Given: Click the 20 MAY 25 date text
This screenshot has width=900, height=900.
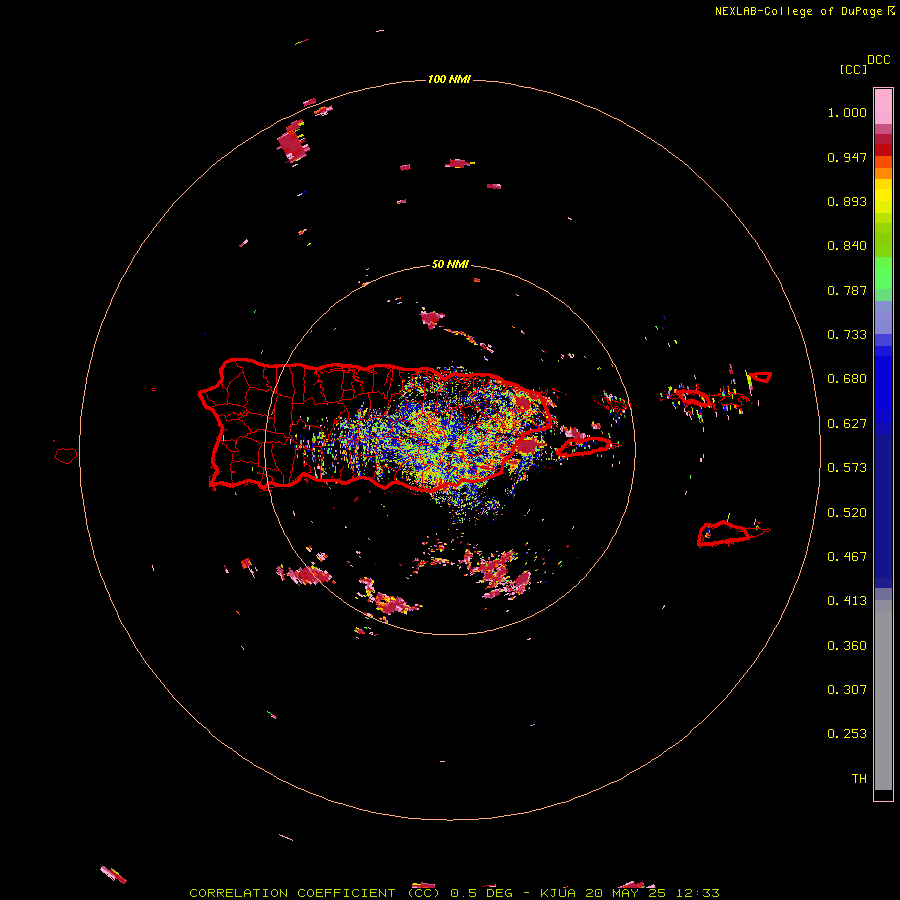Looking at the screenshot, I should pyautogui.click(x=626, y=893).
